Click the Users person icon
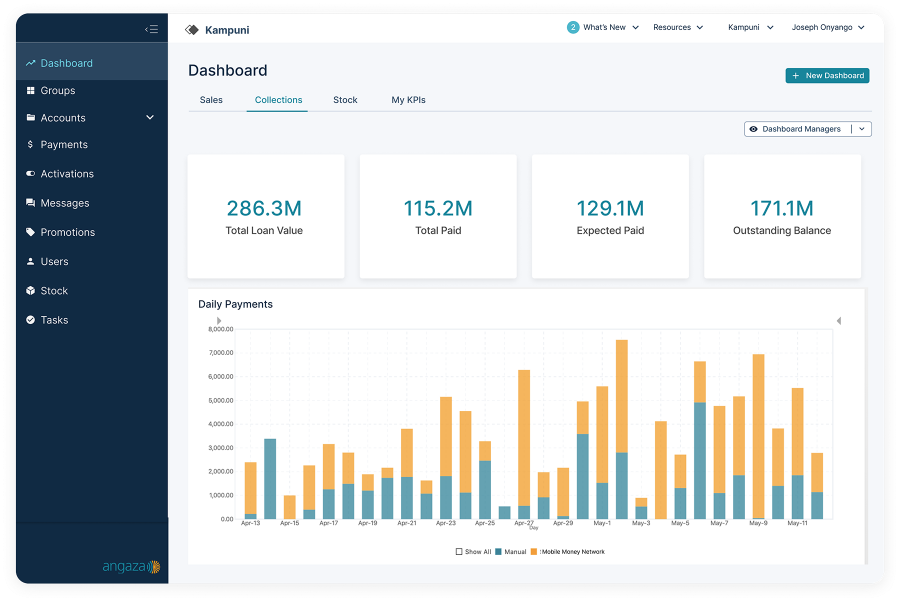900x602 pixels. pyautogui.click(x=31, y=262)
